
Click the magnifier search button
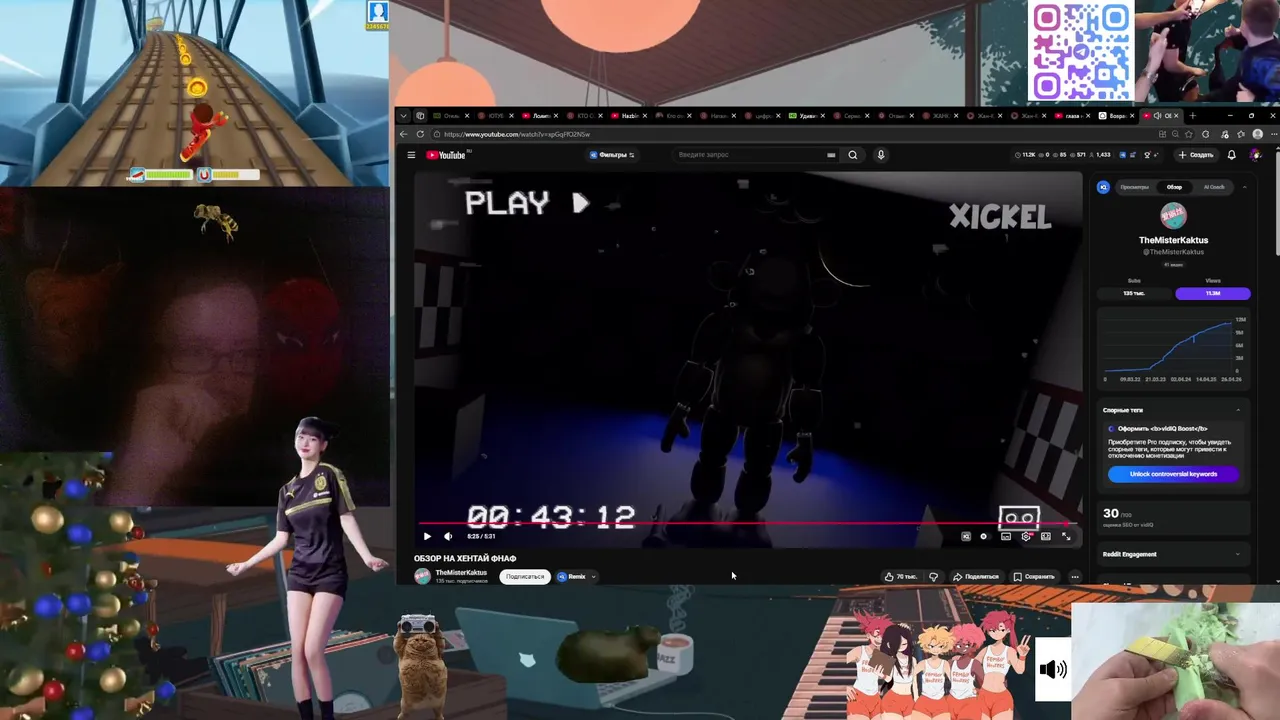(853, 155)
